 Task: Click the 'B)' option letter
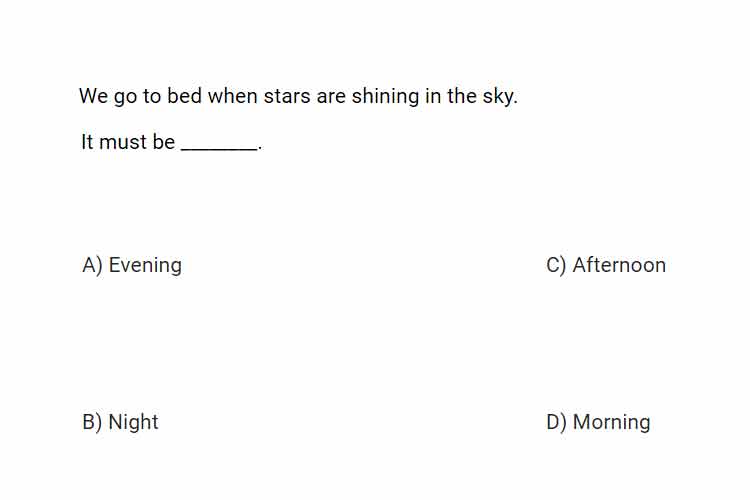click(x=92, y=422)
